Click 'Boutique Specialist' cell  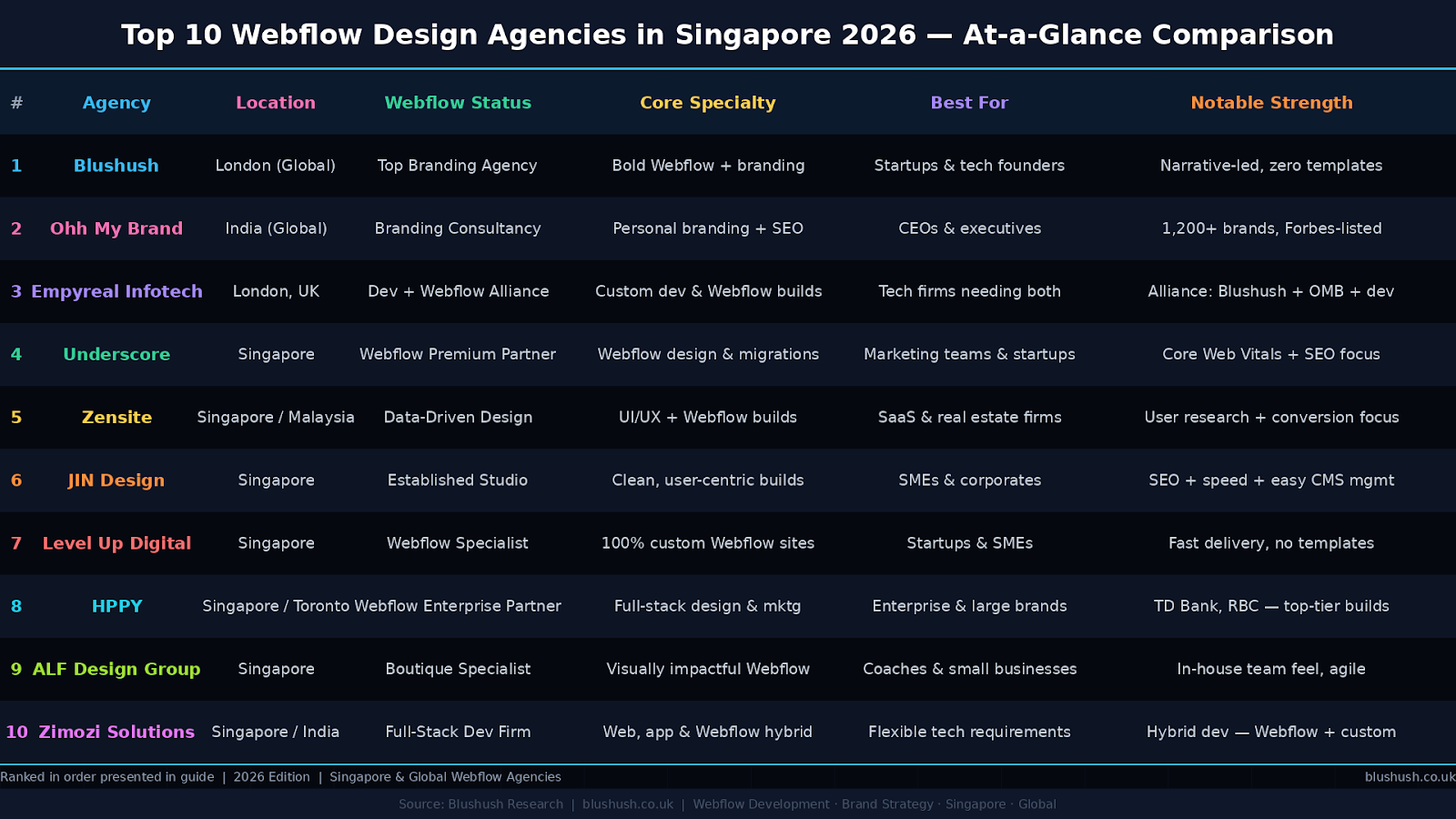[x=458, y=669]
